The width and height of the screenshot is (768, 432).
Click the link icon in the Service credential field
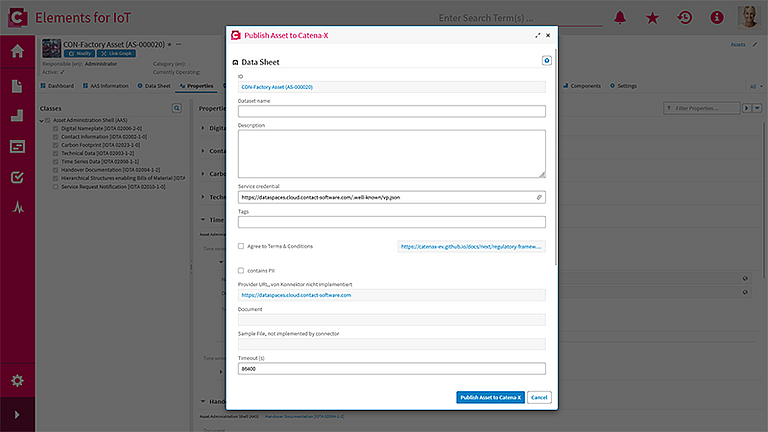tap(539, 197)
